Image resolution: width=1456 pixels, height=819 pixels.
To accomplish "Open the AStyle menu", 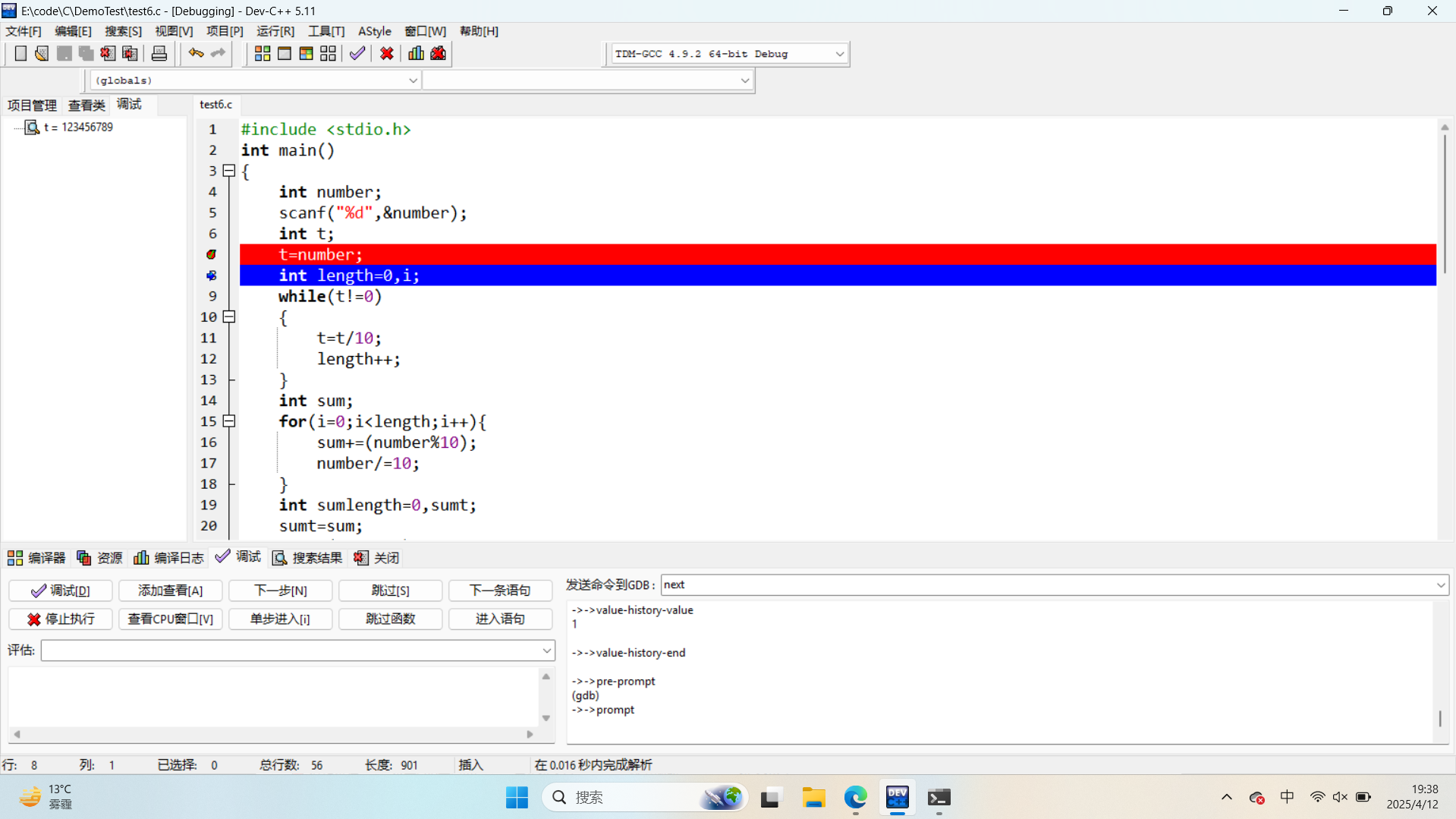I will 375,31.
